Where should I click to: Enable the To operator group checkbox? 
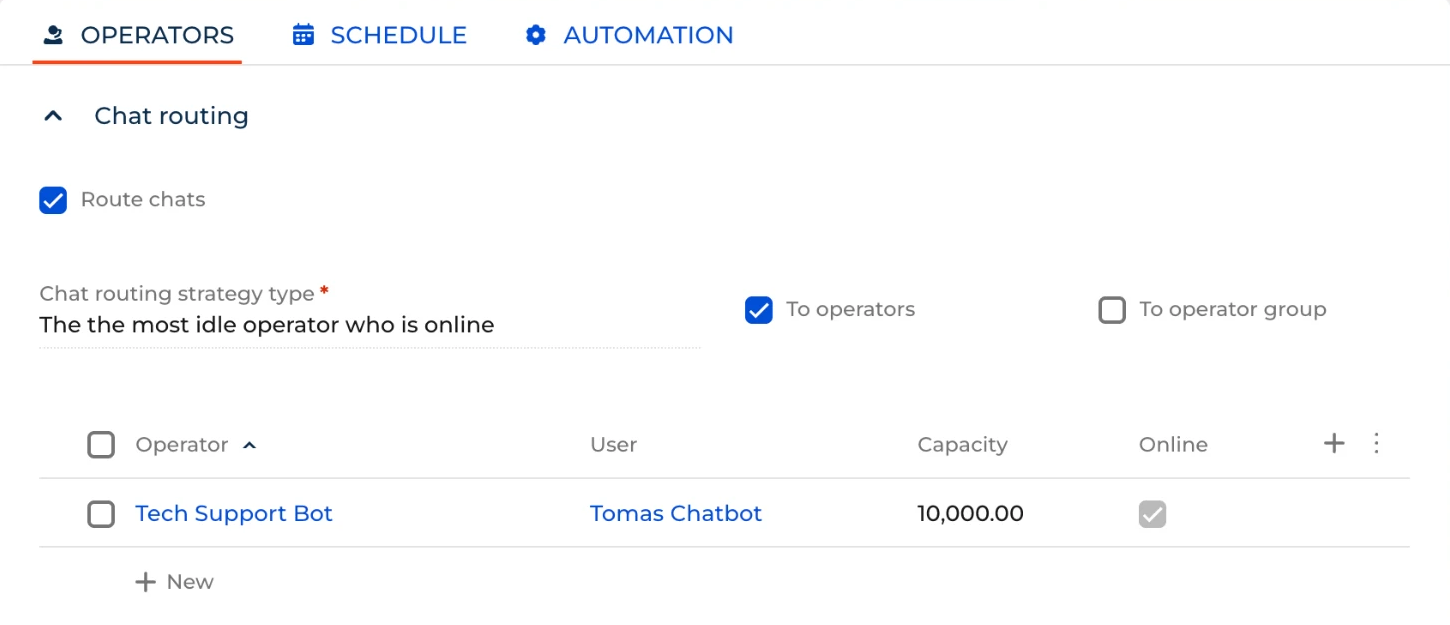pyautogui.click(x=1112, y=310)
